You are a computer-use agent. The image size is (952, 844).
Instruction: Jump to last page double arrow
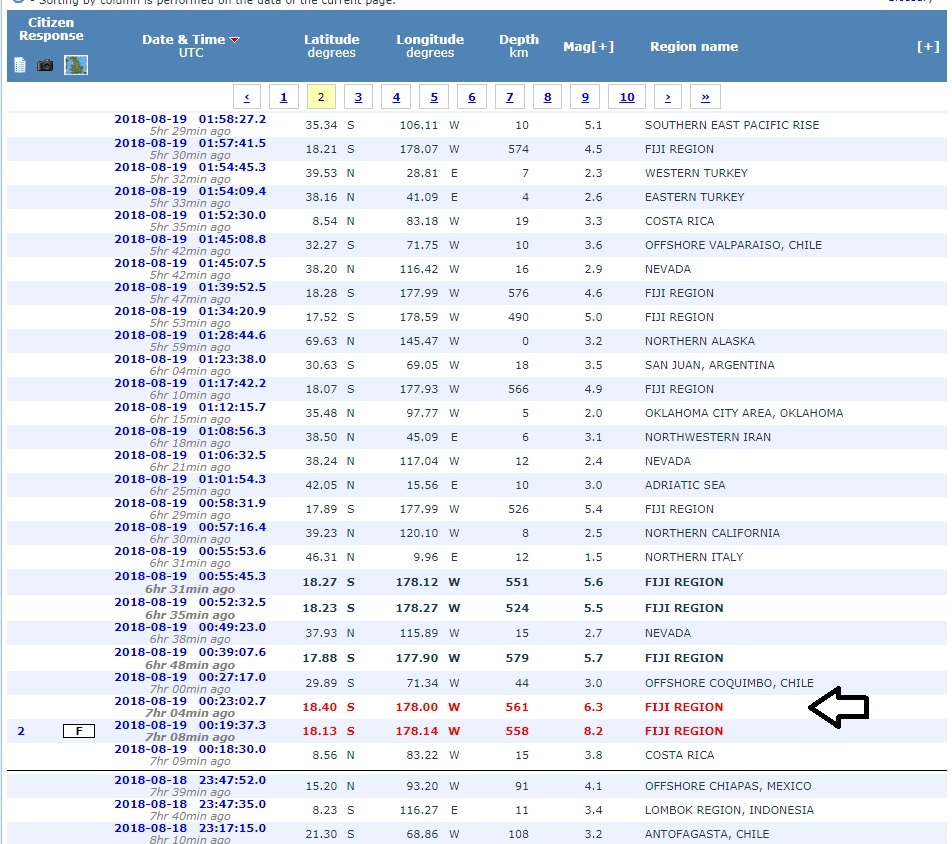click(706, 97)
